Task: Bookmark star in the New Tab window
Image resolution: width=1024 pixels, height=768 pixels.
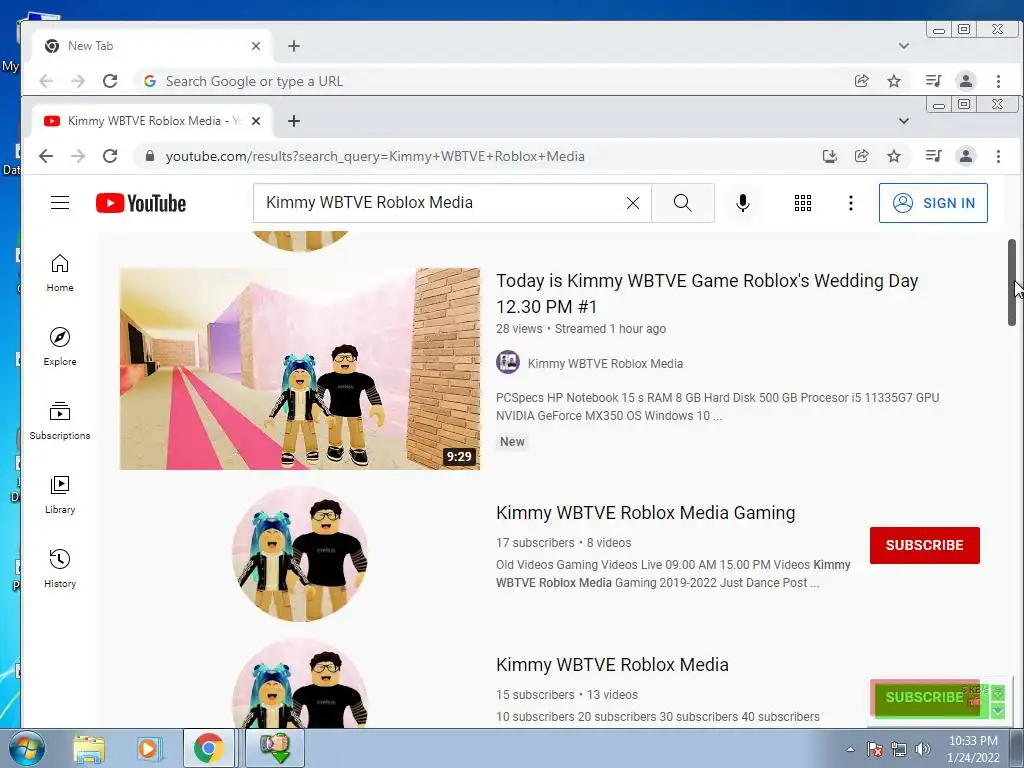Action: point(893,81)
